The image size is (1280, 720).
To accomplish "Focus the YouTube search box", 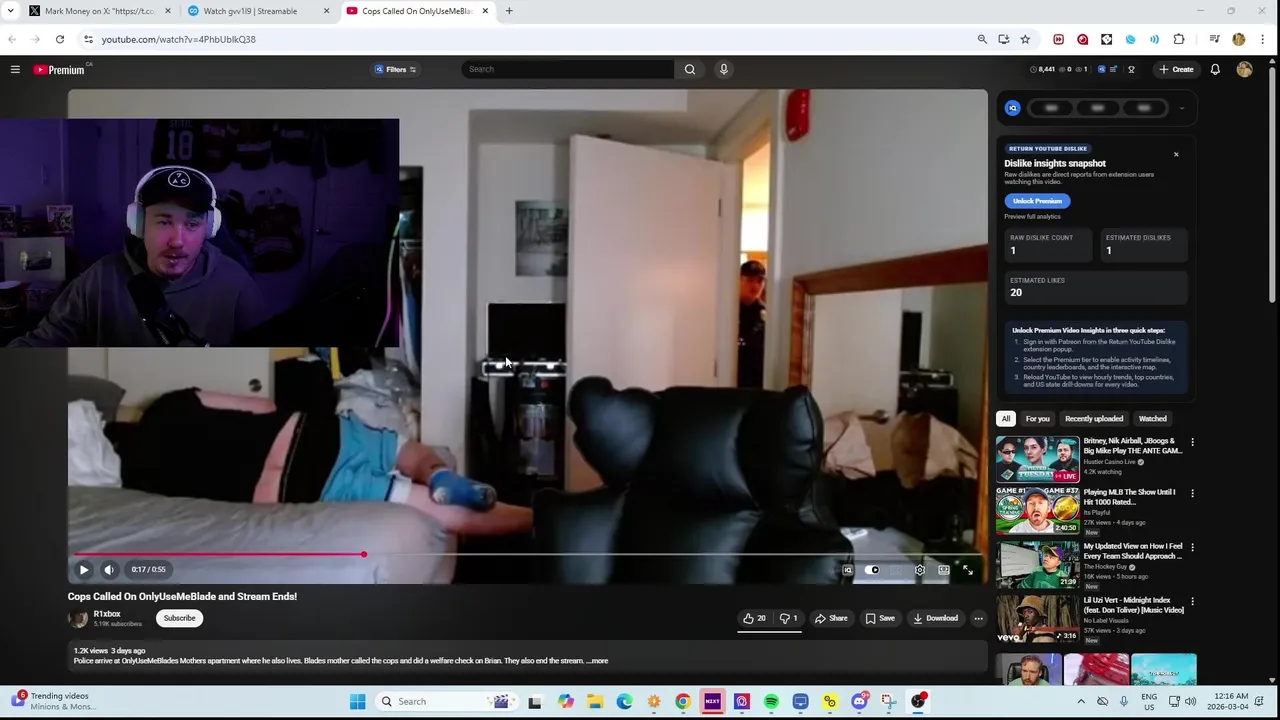I will [x=567, y=69].
